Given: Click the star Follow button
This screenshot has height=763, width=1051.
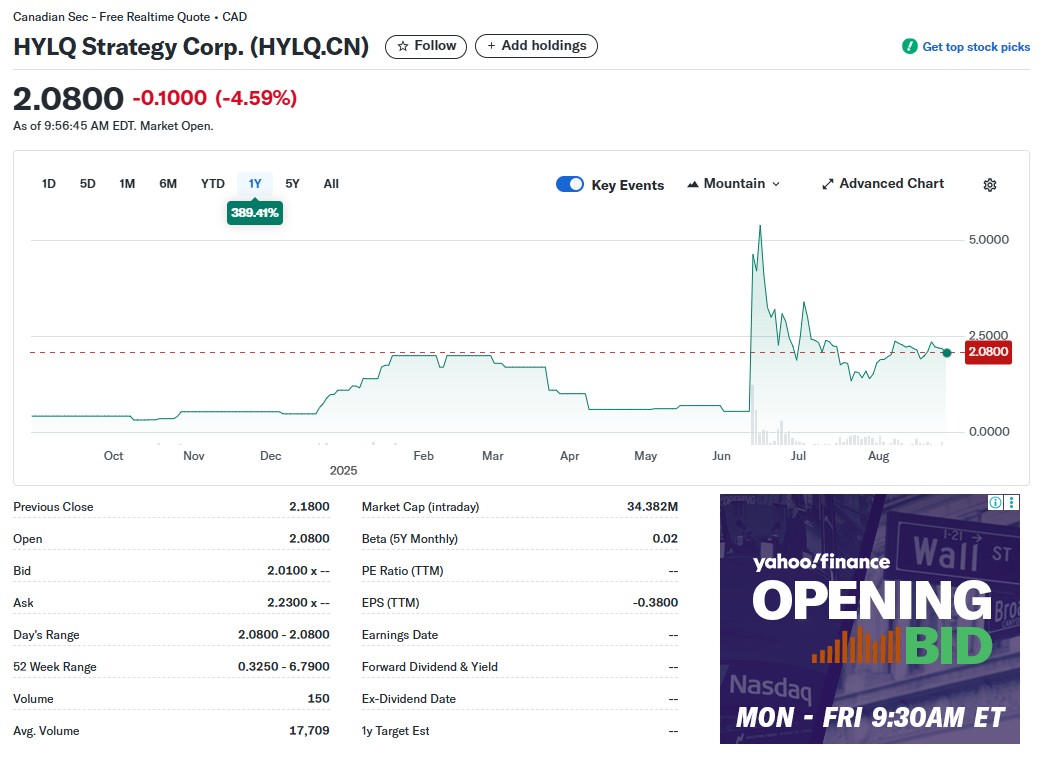Looking at the screenshot, I should pyautogui.click(x=426, y=46).
